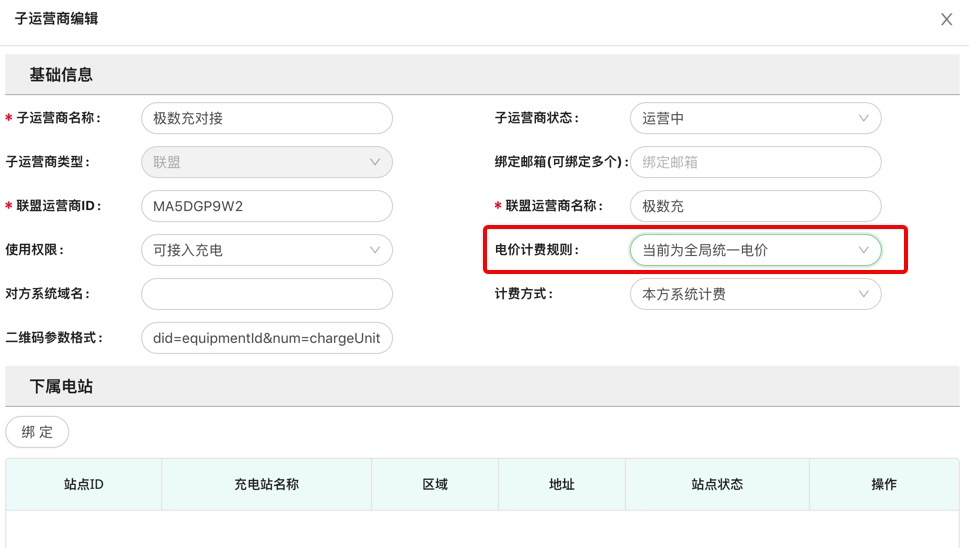Close the 子运营商编辑 dialog

click(946, 20)
